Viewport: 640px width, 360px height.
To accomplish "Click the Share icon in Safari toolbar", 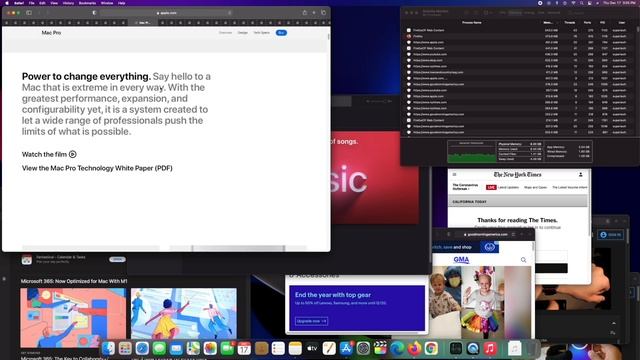I will coord(304,13).
